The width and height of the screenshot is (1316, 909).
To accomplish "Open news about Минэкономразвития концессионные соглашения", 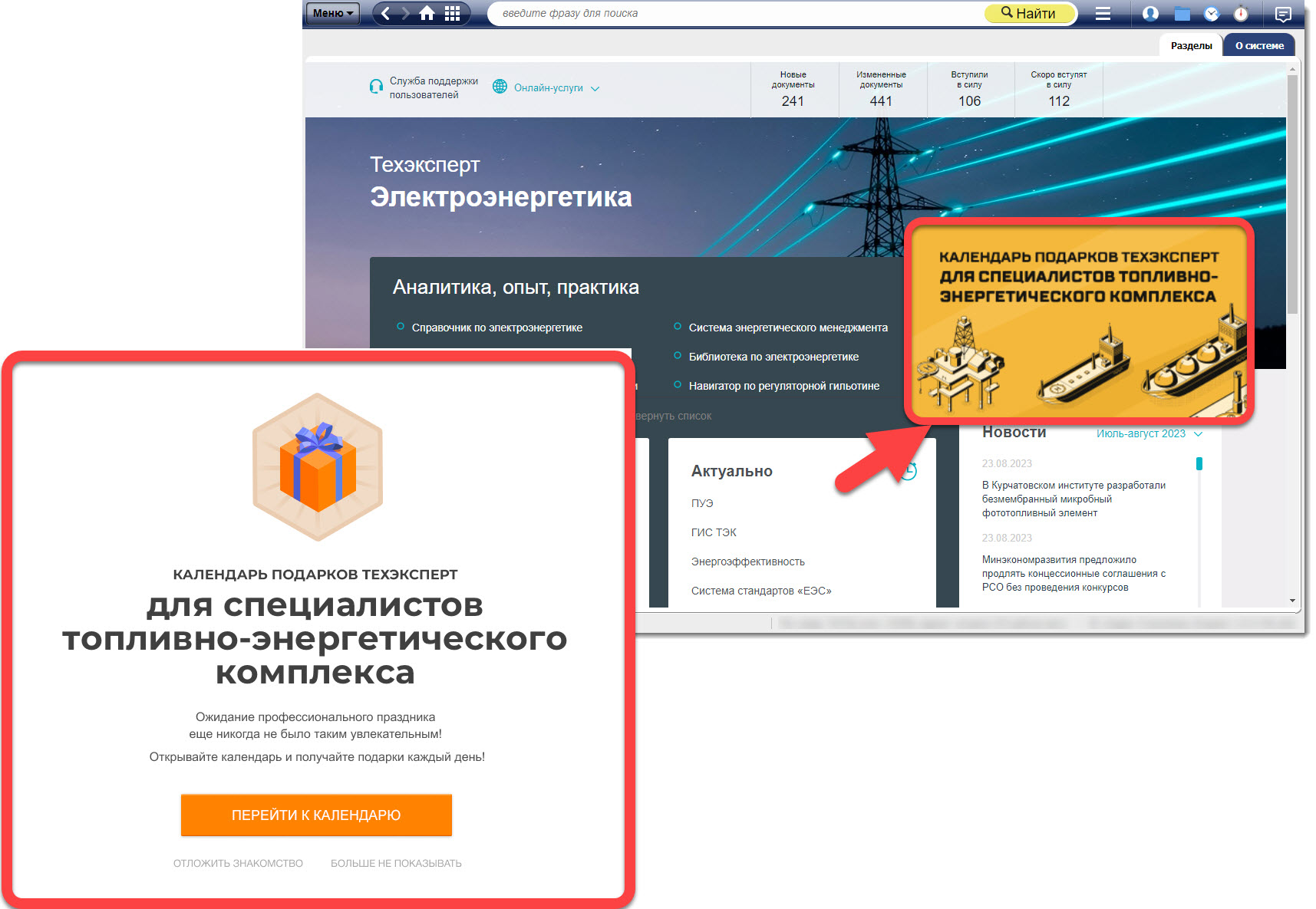I will pyautogui.click(x=1074, y=573).
